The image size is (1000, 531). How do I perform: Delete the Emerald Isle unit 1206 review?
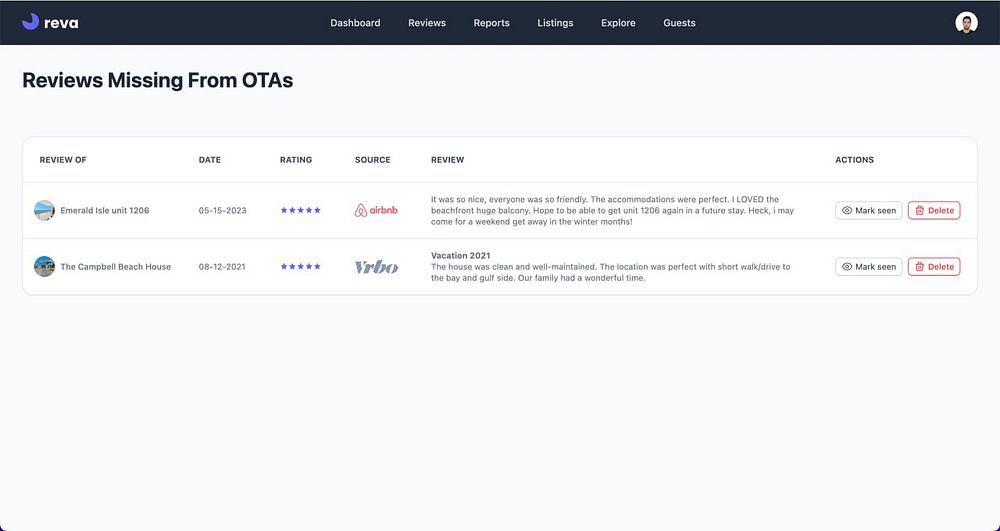click(934, 210)
